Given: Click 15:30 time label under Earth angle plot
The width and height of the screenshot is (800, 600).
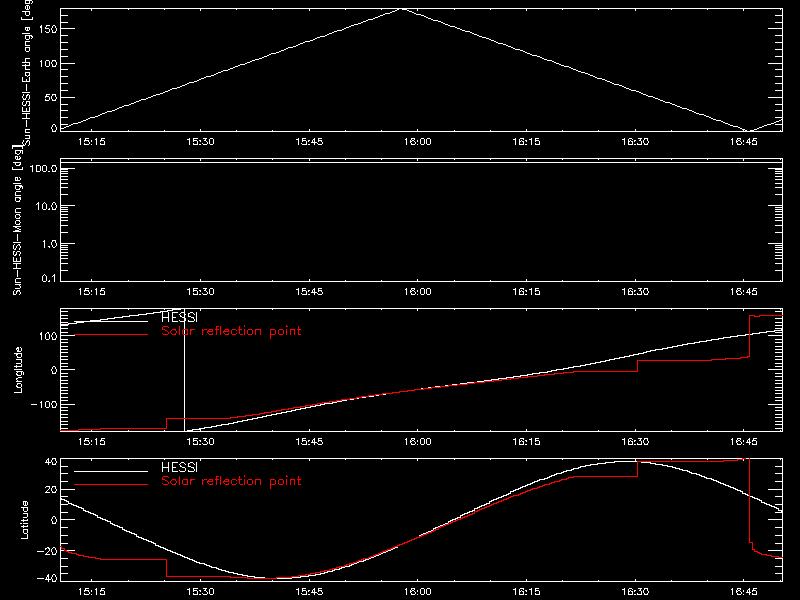Looking at the screenshot, I should point(200,142).
